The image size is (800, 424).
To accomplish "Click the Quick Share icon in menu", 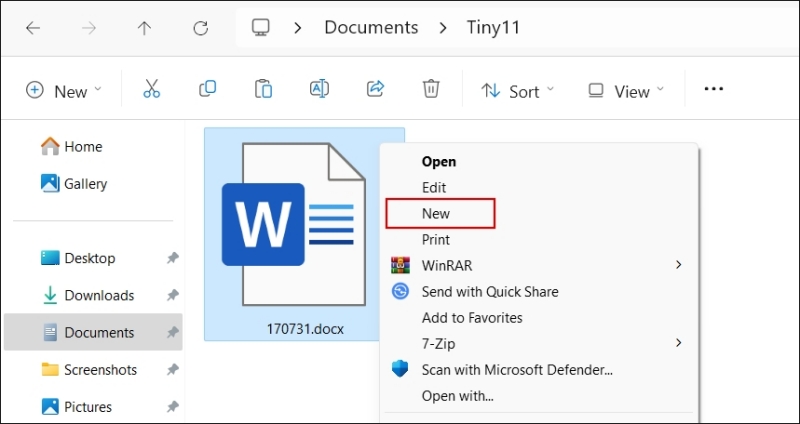I will click(x=400, y=292).
